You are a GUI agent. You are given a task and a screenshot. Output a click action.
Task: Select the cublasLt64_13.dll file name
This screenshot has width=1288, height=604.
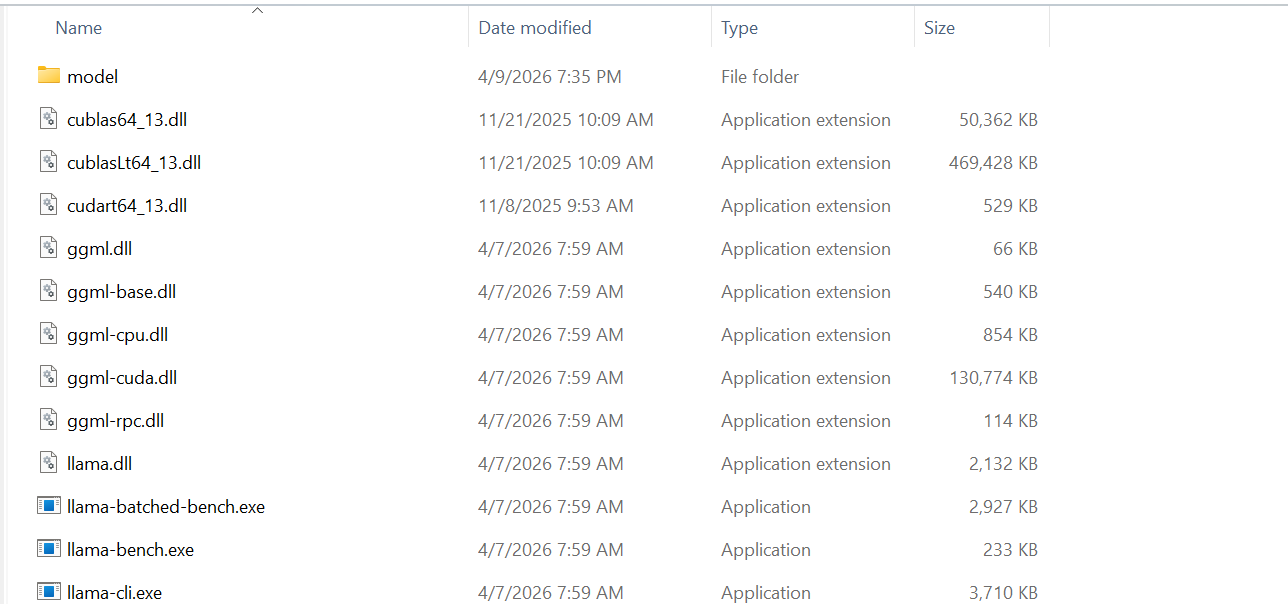[x=133, y=161]
